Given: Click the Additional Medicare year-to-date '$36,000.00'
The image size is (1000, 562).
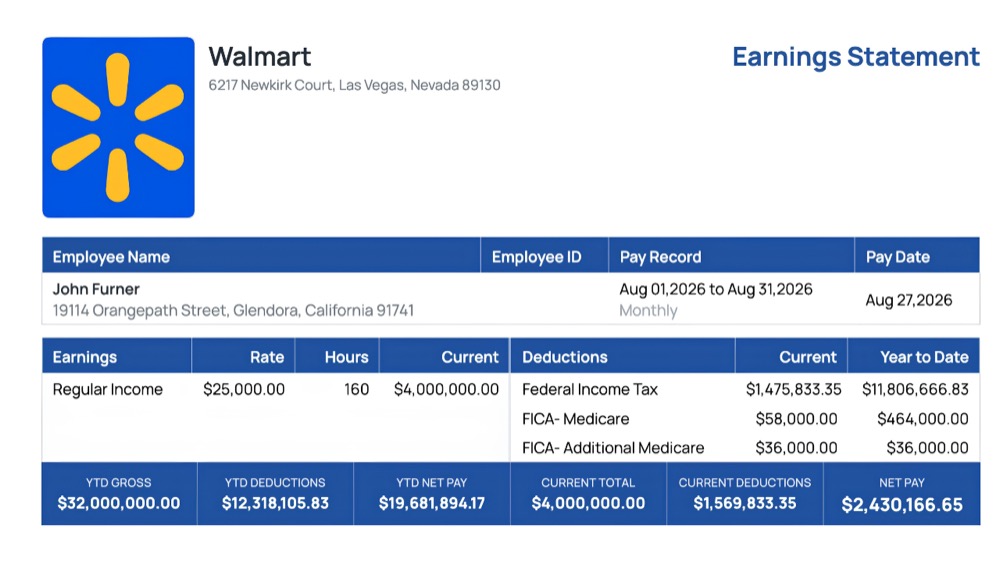Looking at the screenshot, I should 927,448.
